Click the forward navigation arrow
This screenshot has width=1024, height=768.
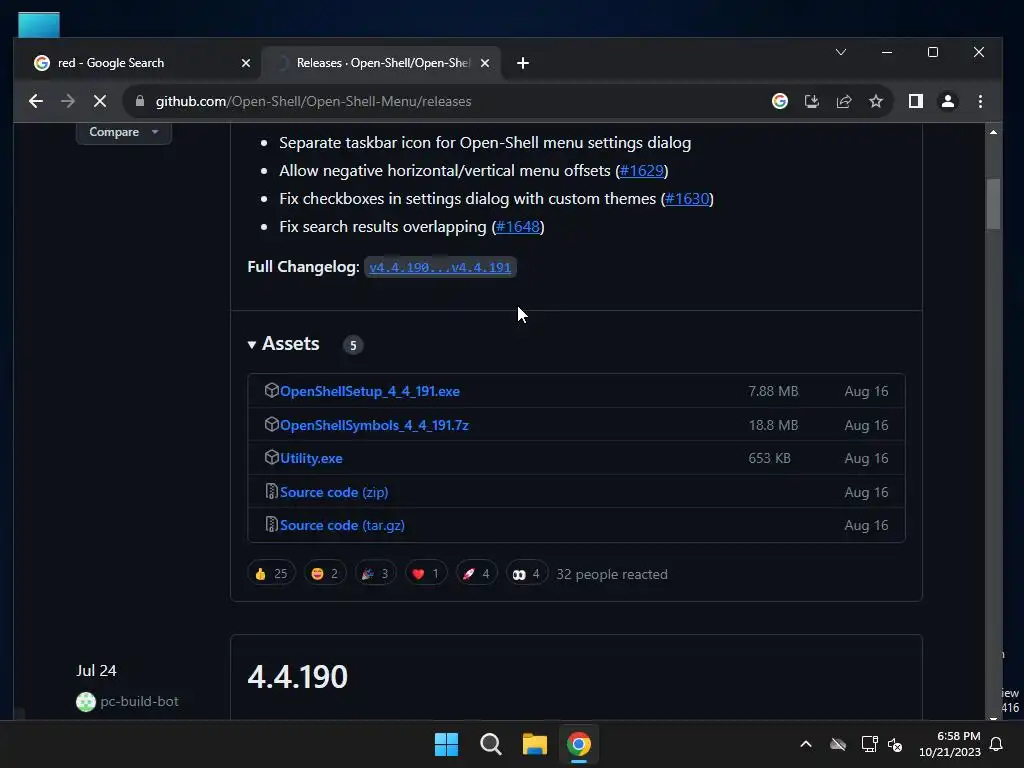click(68, 101)
